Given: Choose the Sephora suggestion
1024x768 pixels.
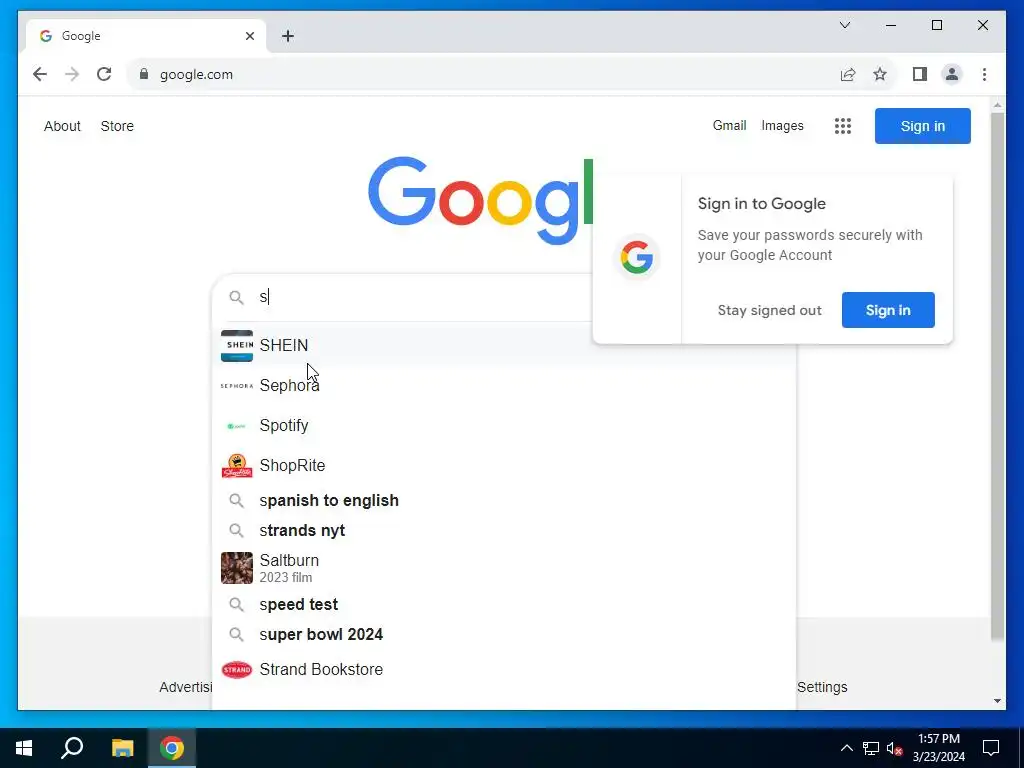Looking at the screenshot, I should tap(504, 386).
